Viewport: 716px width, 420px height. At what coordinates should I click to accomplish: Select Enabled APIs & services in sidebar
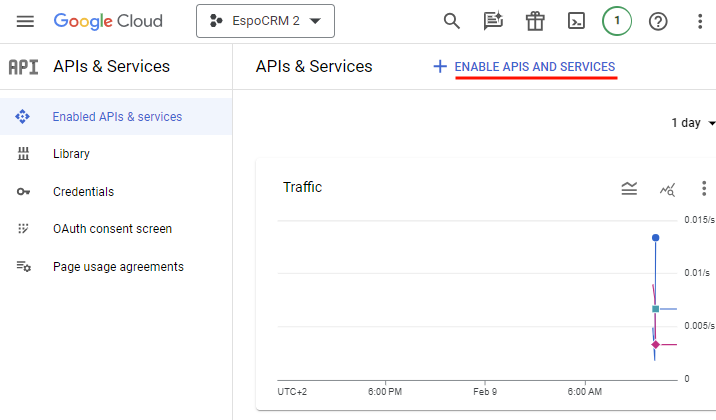(117, 117)
